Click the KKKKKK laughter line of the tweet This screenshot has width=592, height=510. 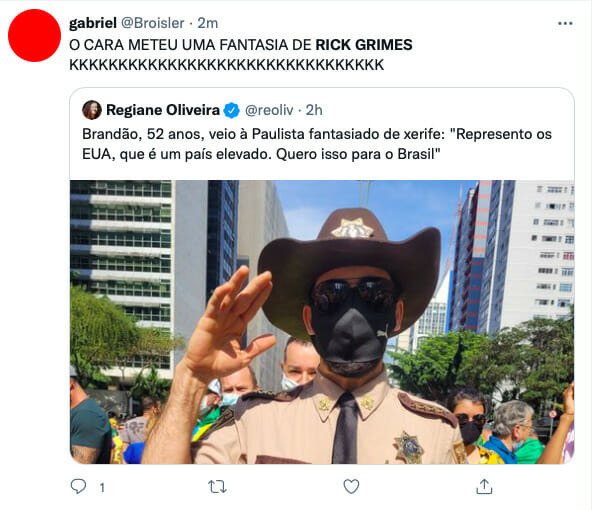(227, 65)
